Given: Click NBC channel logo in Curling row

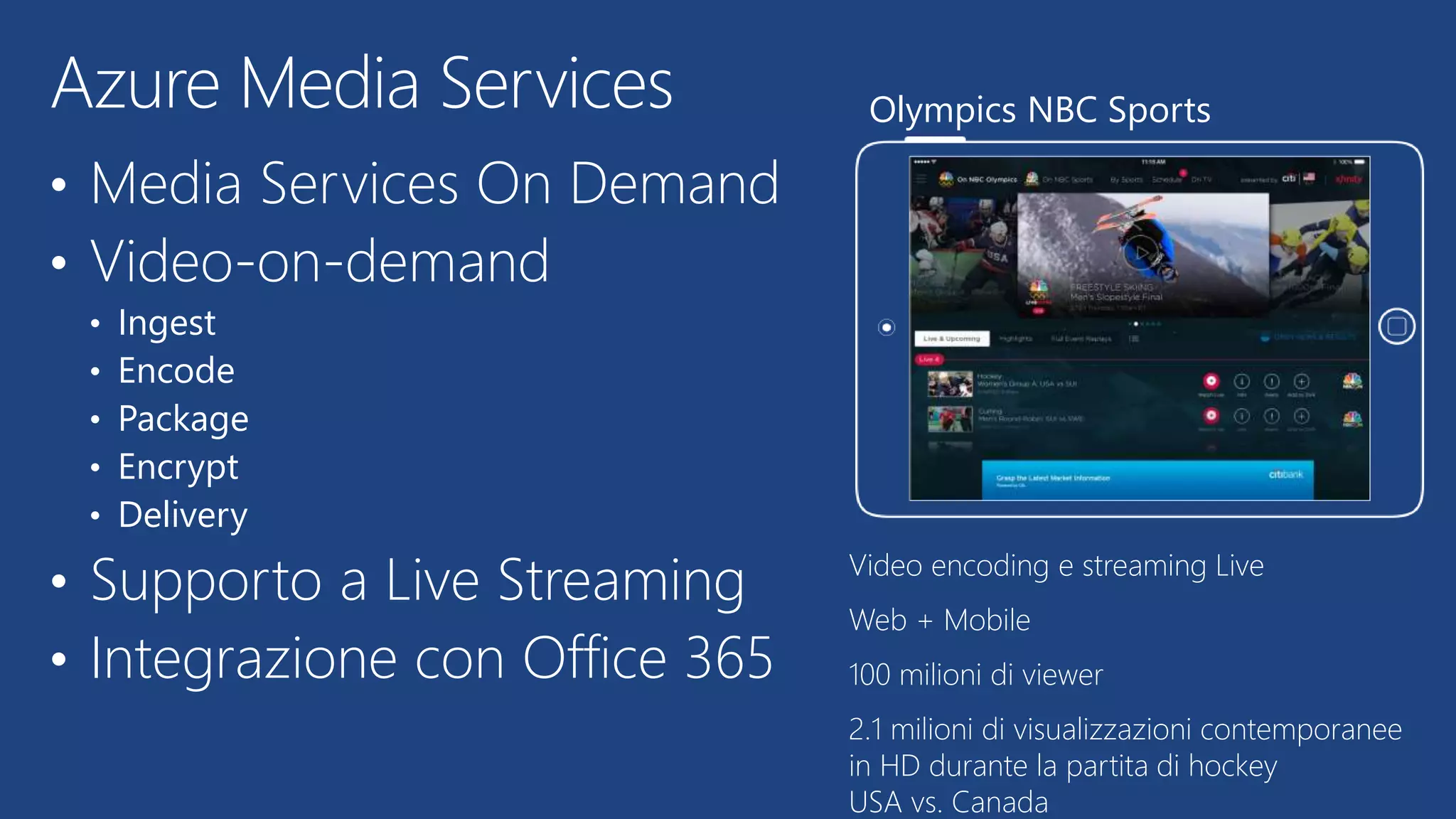Looking at the screenshot, I should coord(1352,419).
